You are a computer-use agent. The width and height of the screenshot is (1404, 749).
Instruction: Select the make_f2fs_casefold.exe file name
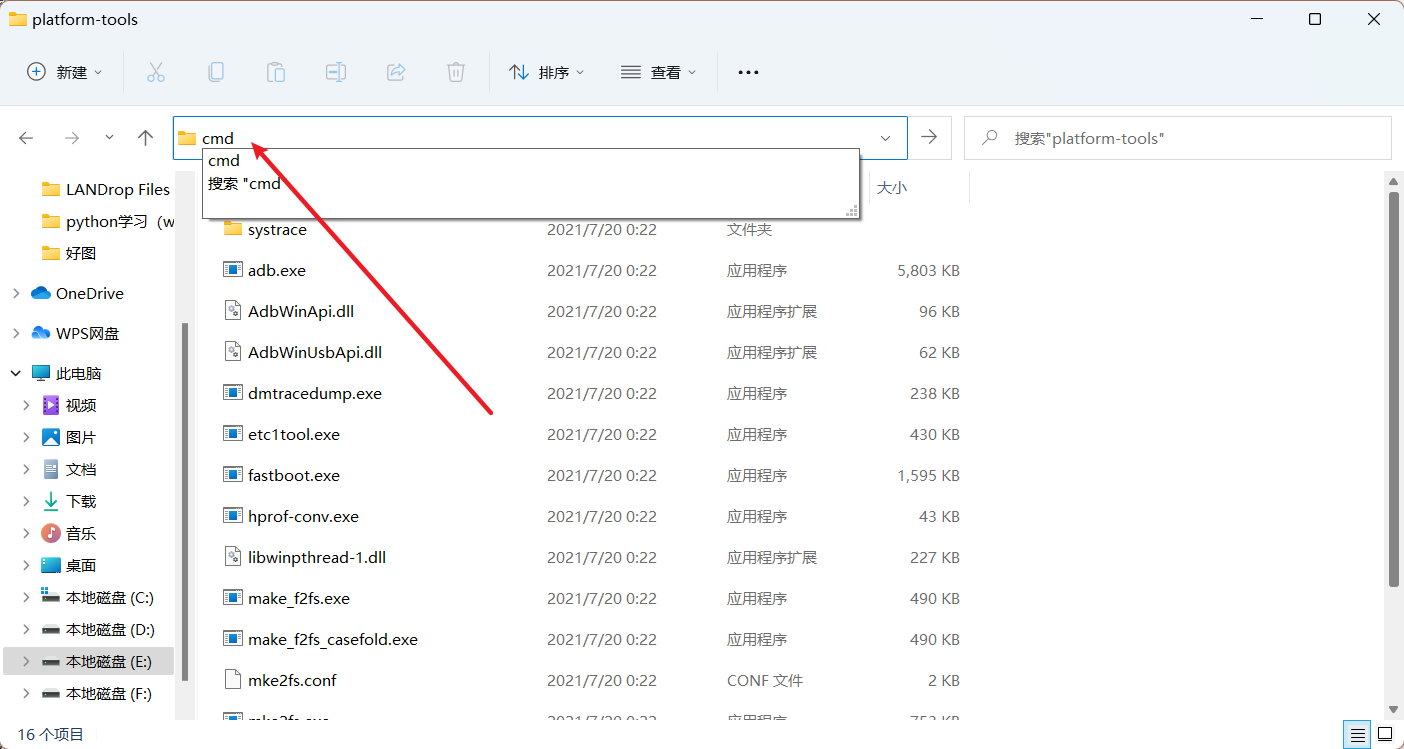coord(333,639)
